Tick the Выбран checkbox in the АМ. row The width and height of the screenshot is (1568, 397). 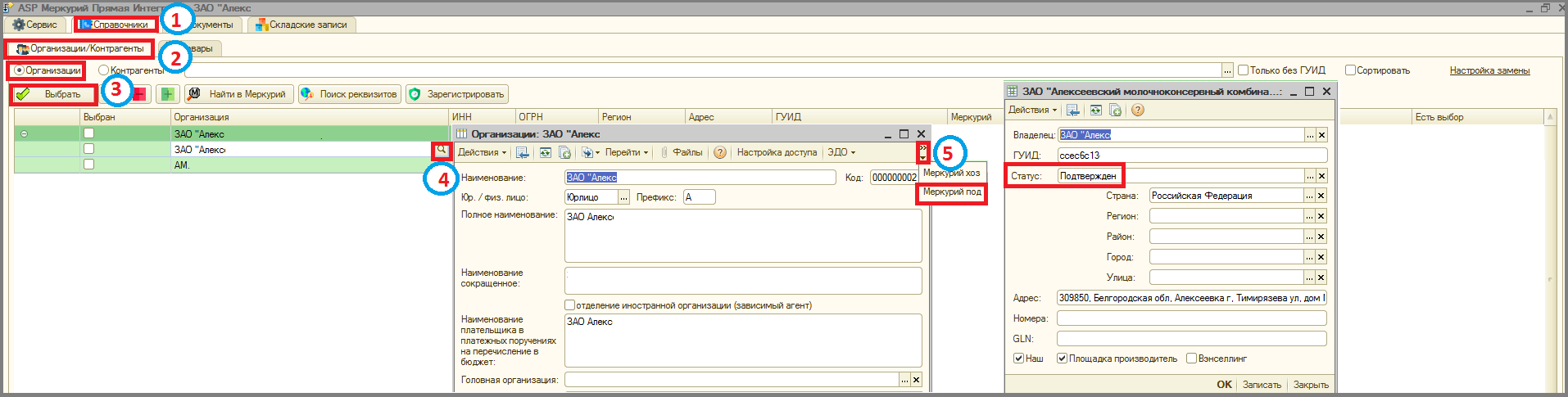(88, 164)
